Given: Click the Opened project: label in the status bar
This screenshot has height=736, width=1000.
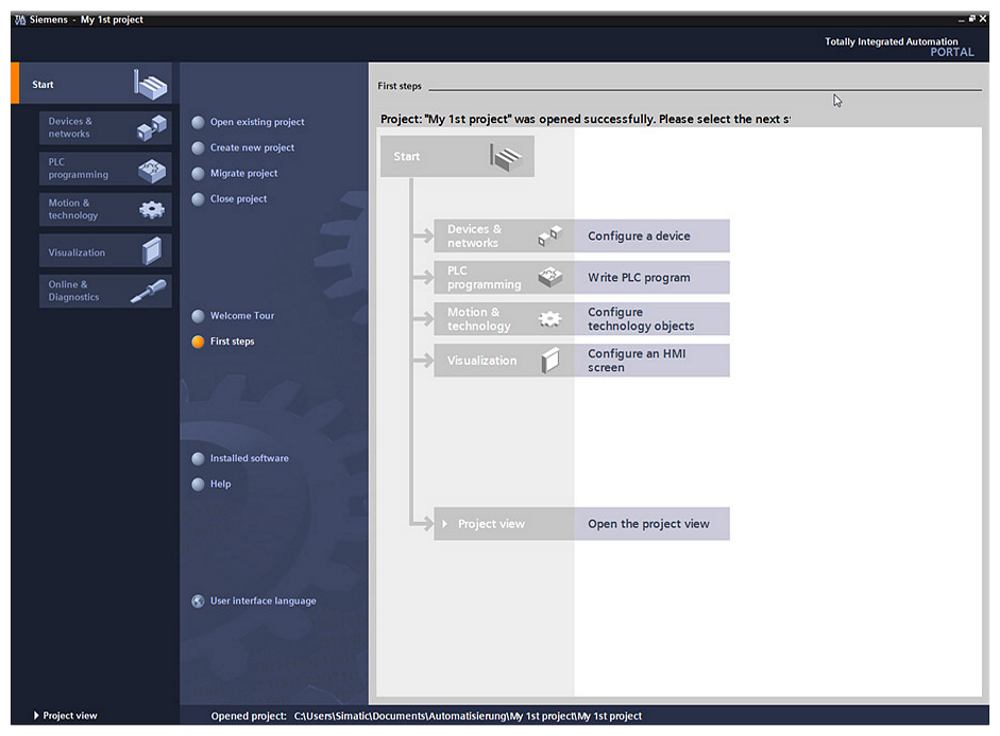Looking at the screenshot, I should [x=249, y=716].
